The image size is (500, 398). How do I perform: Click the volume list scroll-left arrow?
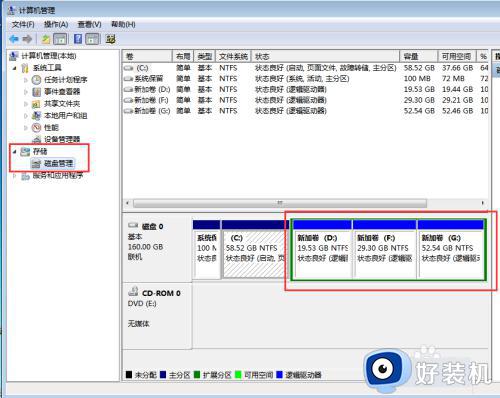tap(128, 203)
